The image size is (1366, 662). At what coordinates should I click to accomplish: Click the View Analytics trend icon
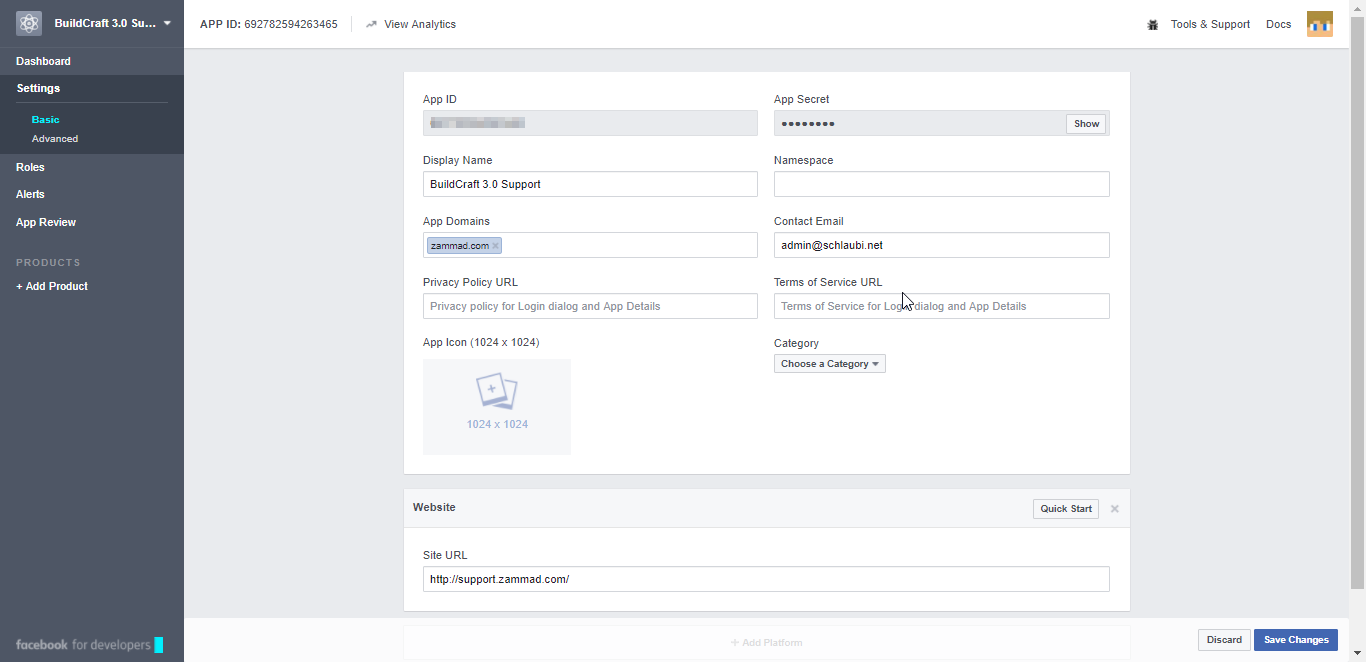pos(371,24)
